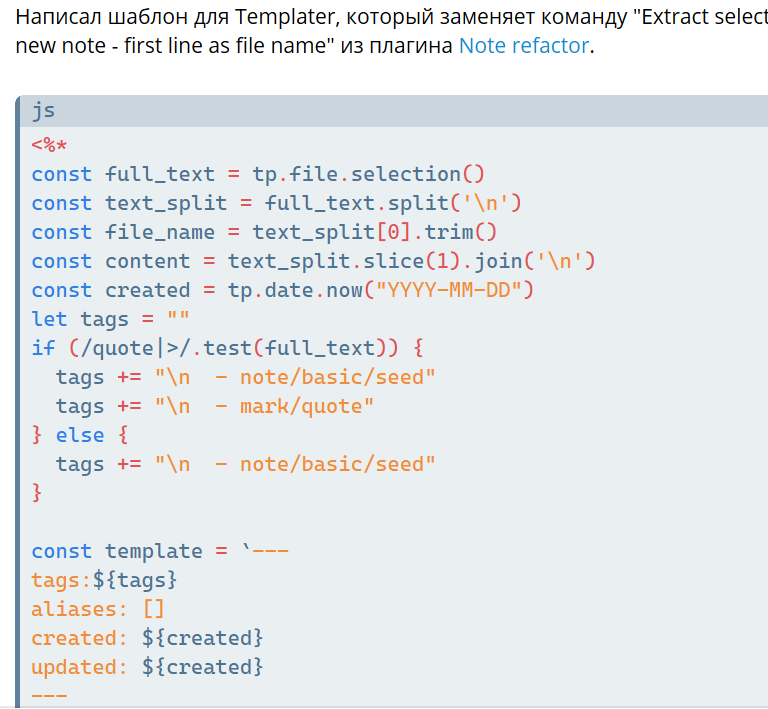Click the line 'let tags = ""'
The height and width of the screenshot is (709, 768).
click(x=110, y=319)
